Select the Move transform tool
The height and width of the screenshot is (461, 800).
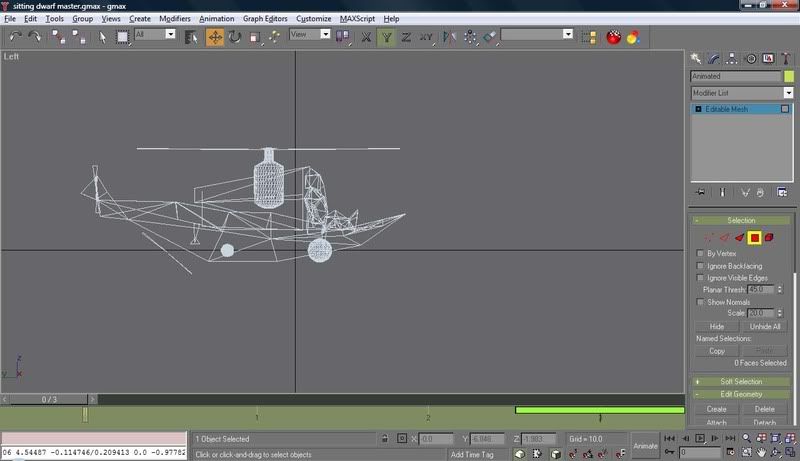click(215, 36)
